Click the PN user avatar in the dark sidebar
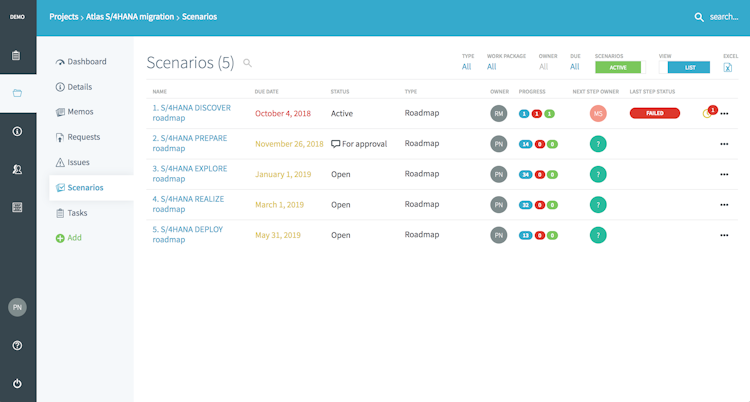This screenshot has width=750, height=402. pos(17,307)
